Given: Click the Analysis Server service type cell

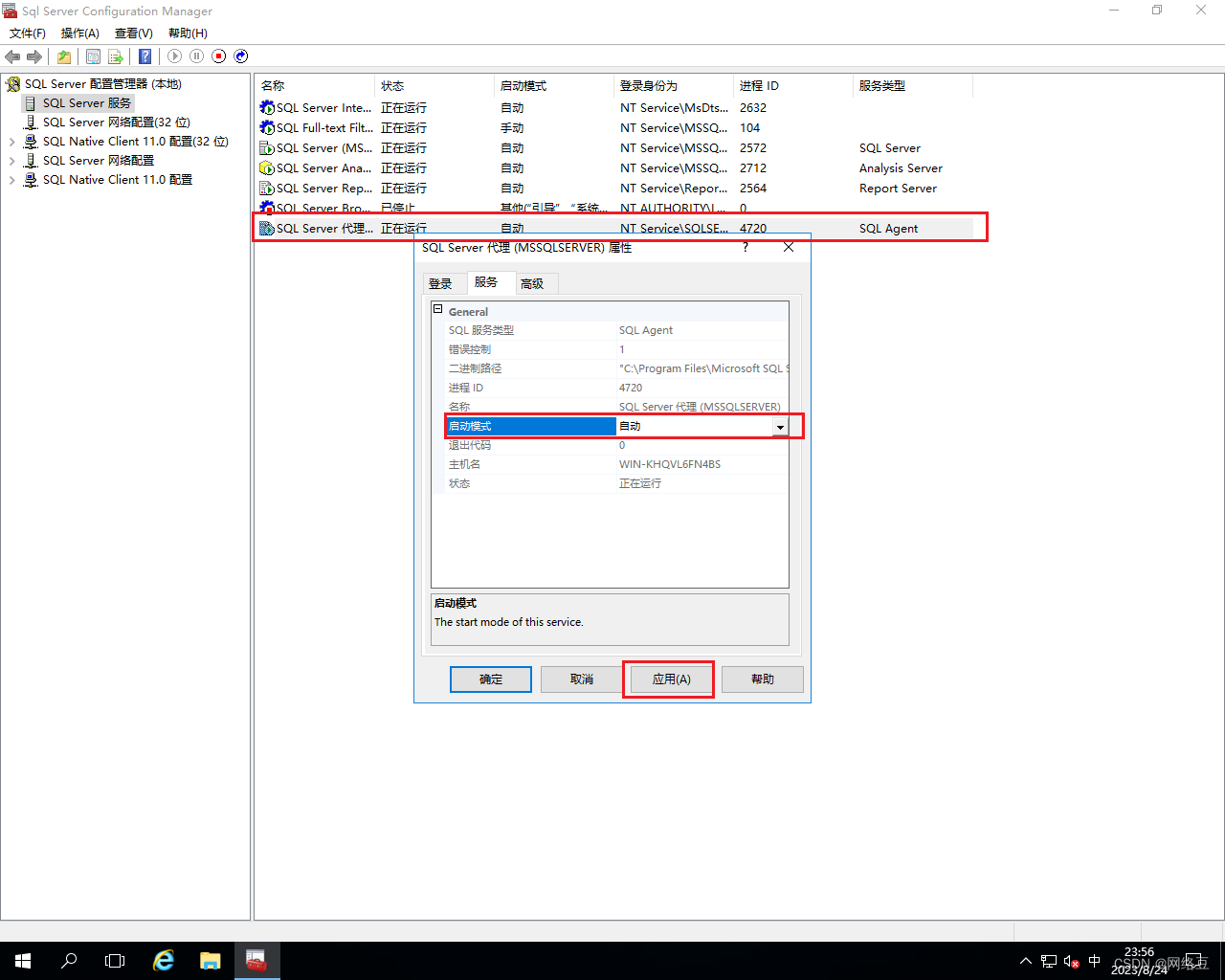Looking at the screenshot, I should (901, 168).
